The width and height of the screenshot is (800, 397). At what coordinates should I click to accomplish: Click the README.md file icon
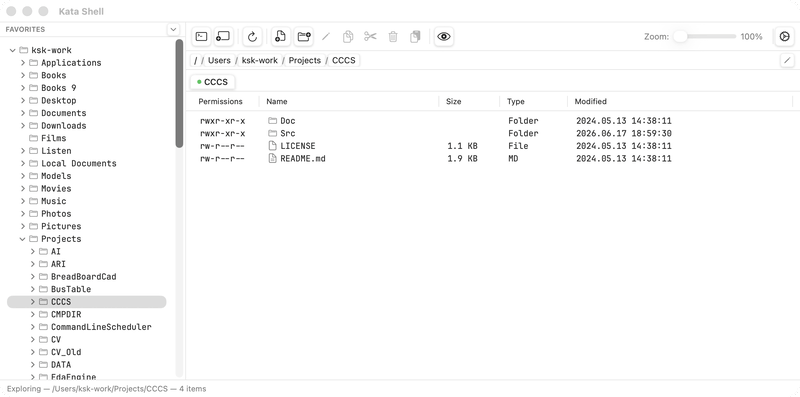tap(272, 159)
